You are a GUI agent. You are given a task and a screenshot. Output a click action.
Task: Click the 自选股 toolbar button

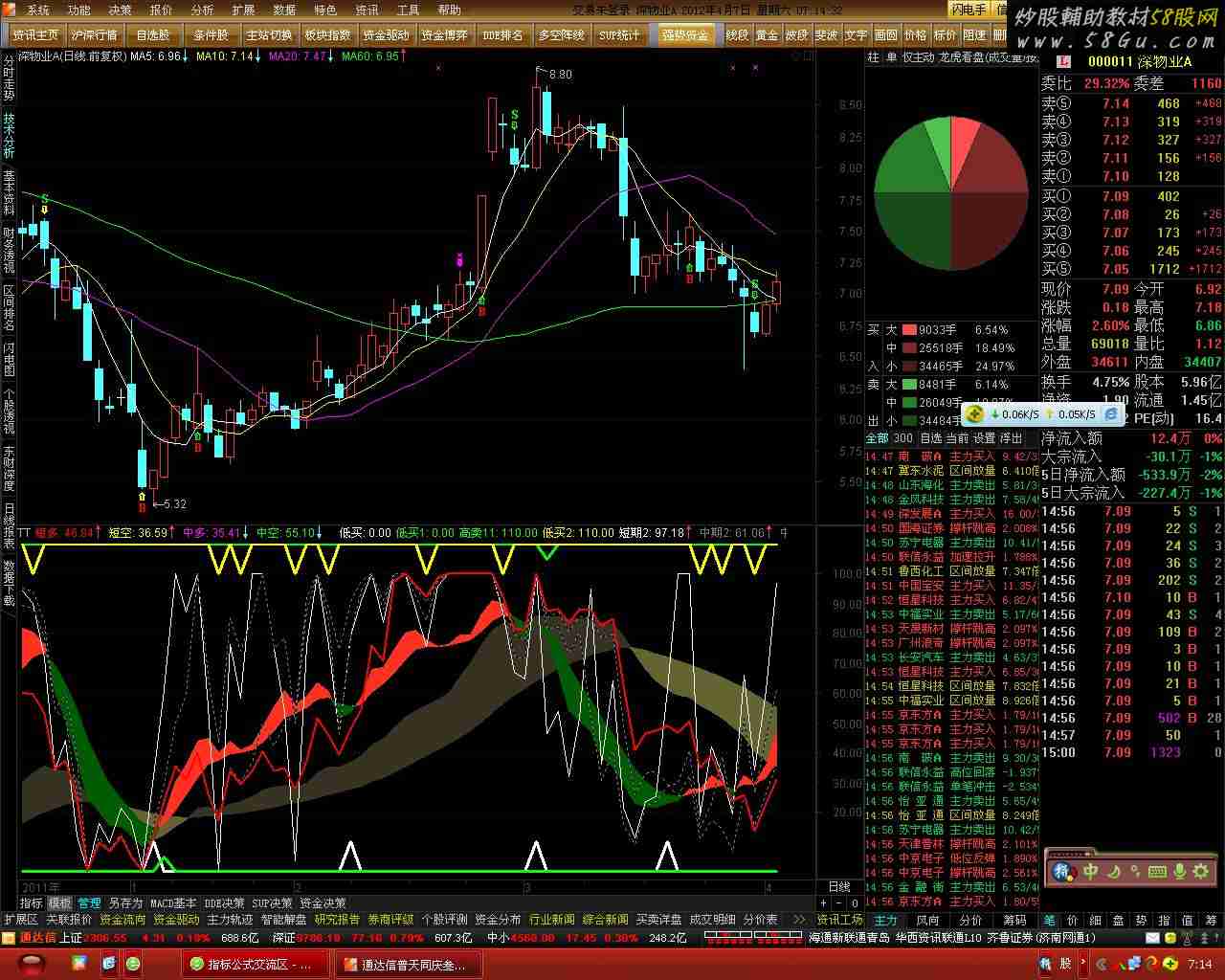pyautogui.click(x=152, y=35)
